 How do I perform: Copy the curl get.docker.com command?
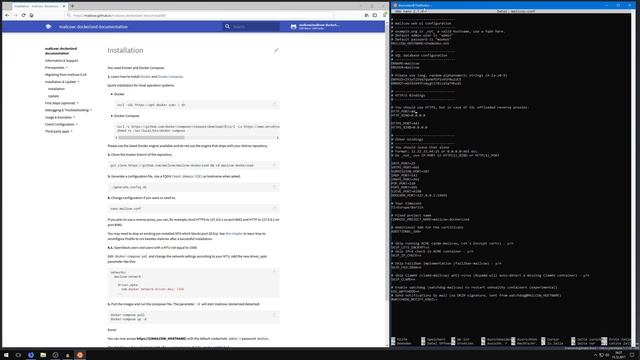[x=275, y=104]
